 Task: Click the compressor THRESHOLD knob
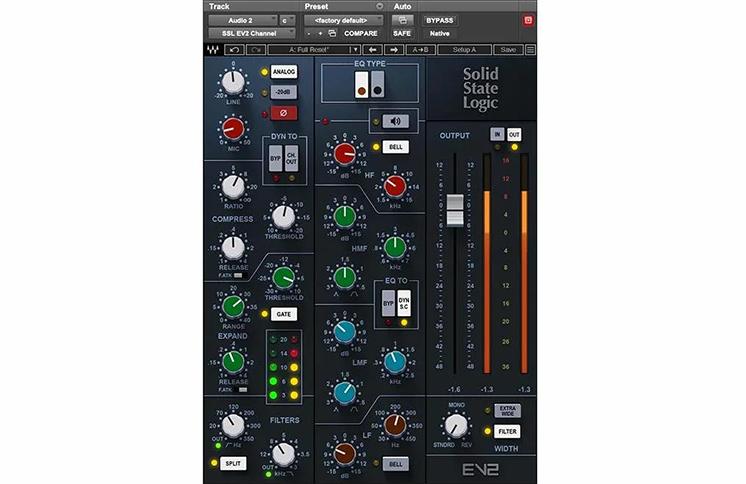click(x=284, y=217)
